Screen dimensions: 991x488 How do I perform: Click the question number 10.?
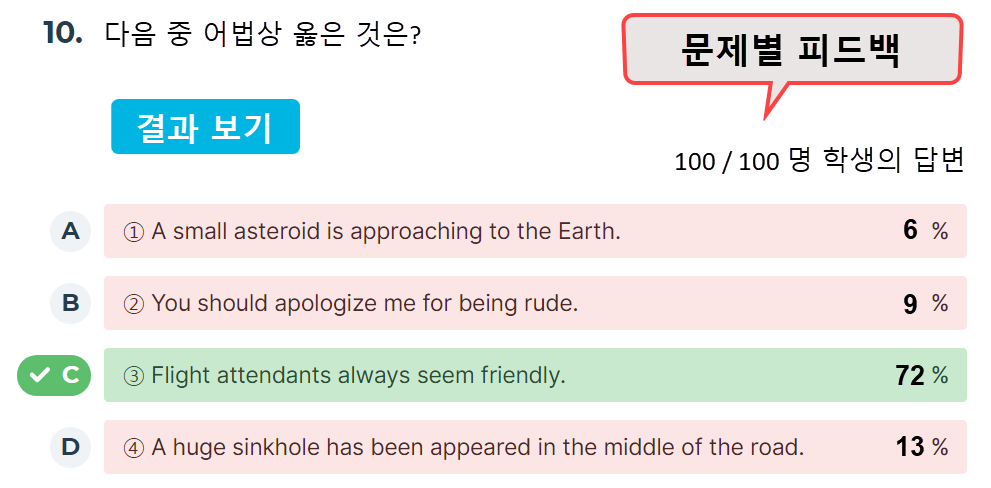pyautogui.click(x=63, y=32)
